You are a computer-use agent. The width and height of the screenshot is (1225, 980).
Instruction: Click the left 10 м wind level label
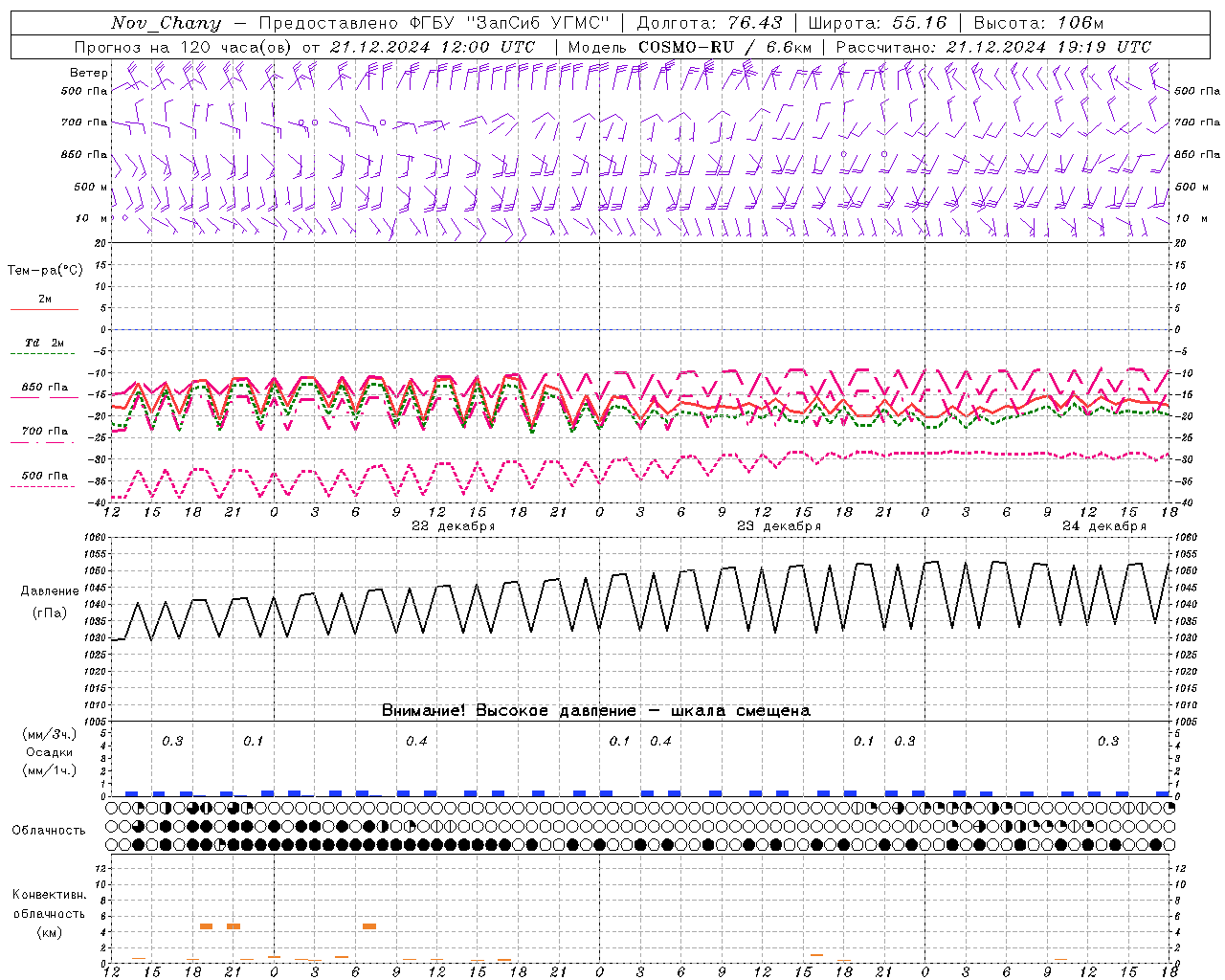pos(91,218)
